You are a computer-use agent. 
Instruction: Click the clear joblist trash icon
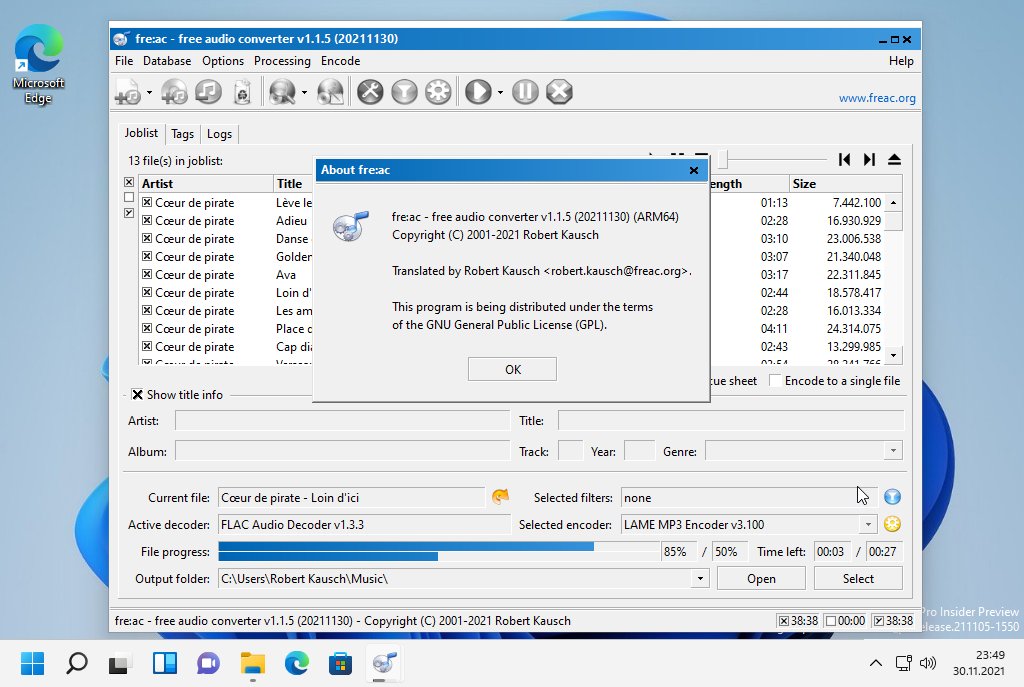coord(242,92)
